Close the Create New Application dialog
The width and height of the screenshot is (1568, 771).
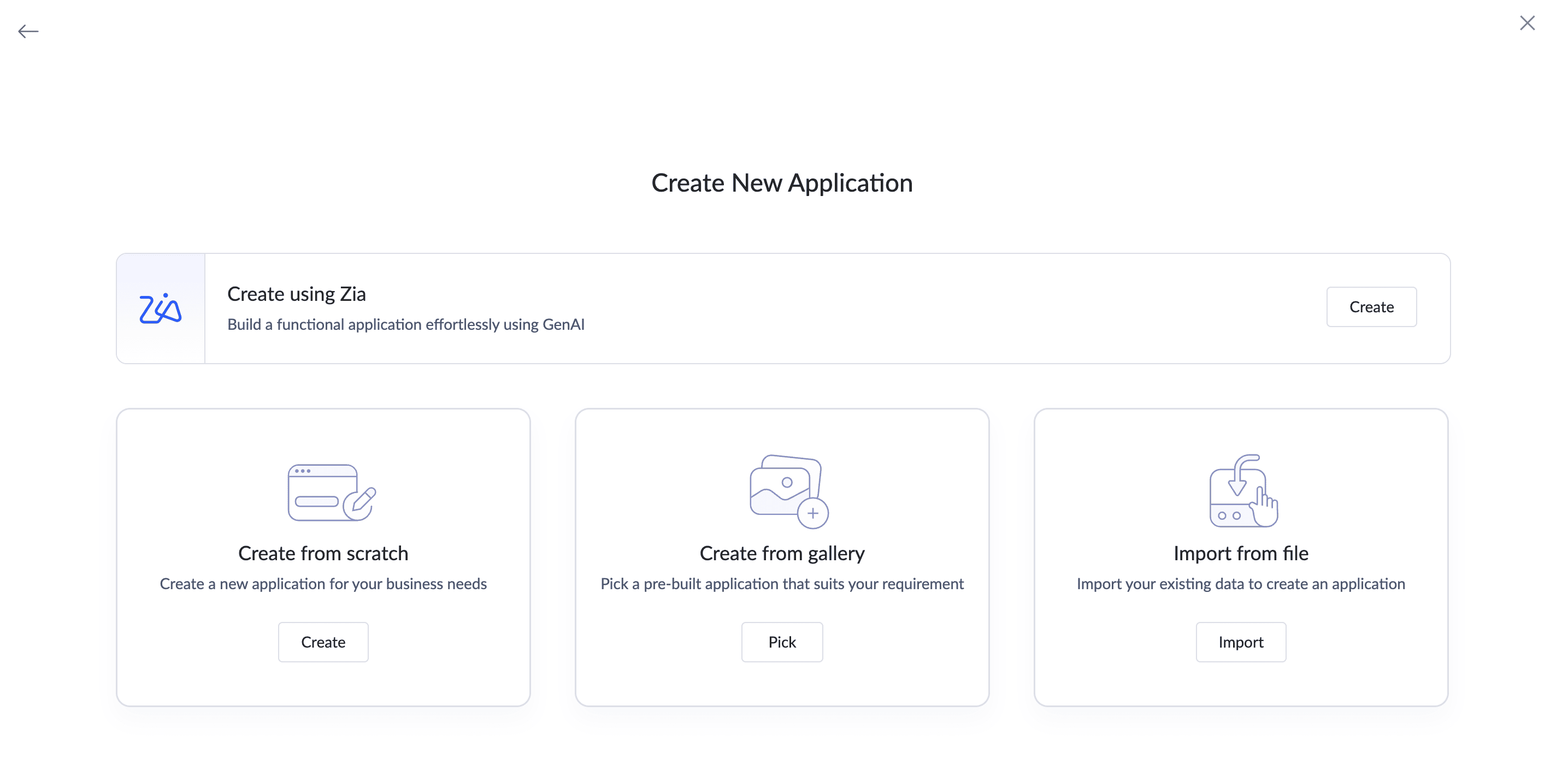tap(1526, 23)
